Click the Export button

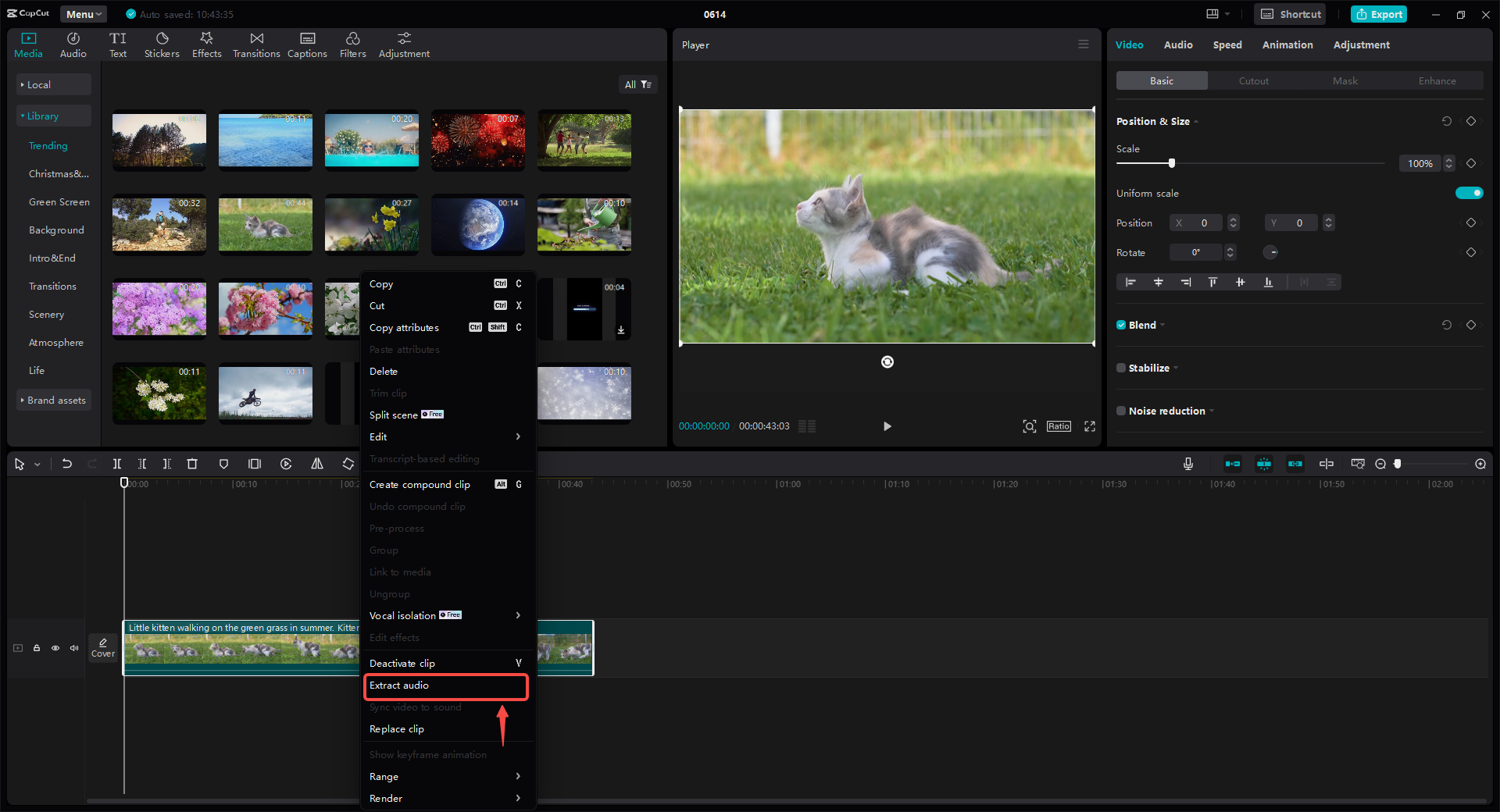(1379, 14)
